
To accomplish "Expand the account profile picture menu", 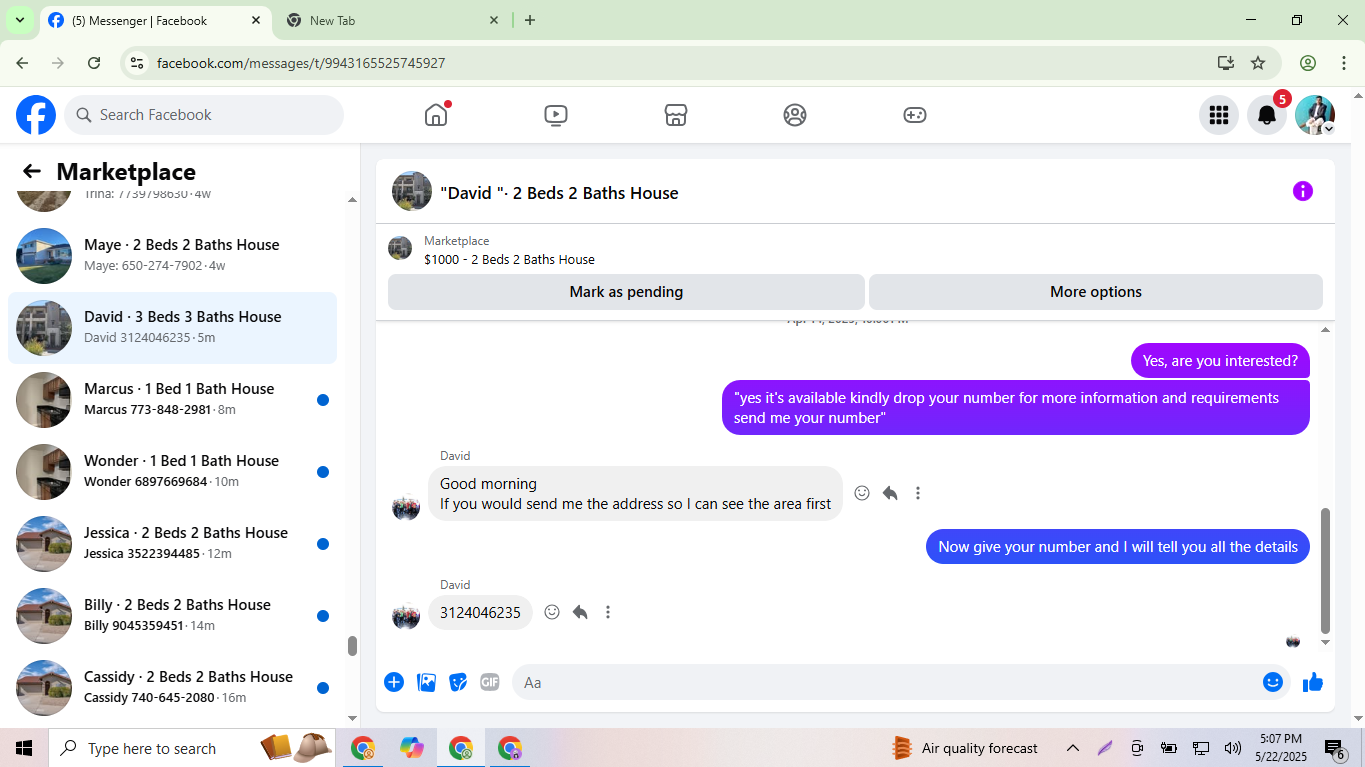I will pyautogui.click(x=1315, y=115).
